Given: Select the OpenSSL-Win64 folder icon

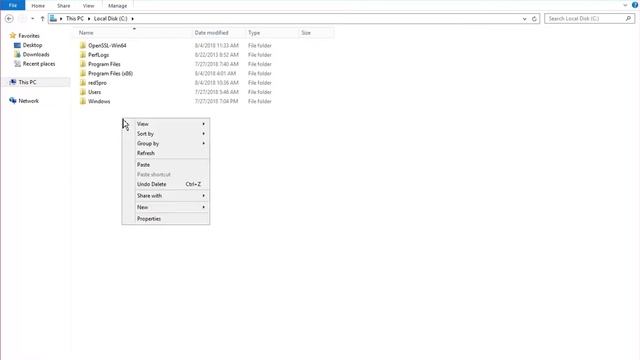Looking at the screenshot, I should coord(83,45).
